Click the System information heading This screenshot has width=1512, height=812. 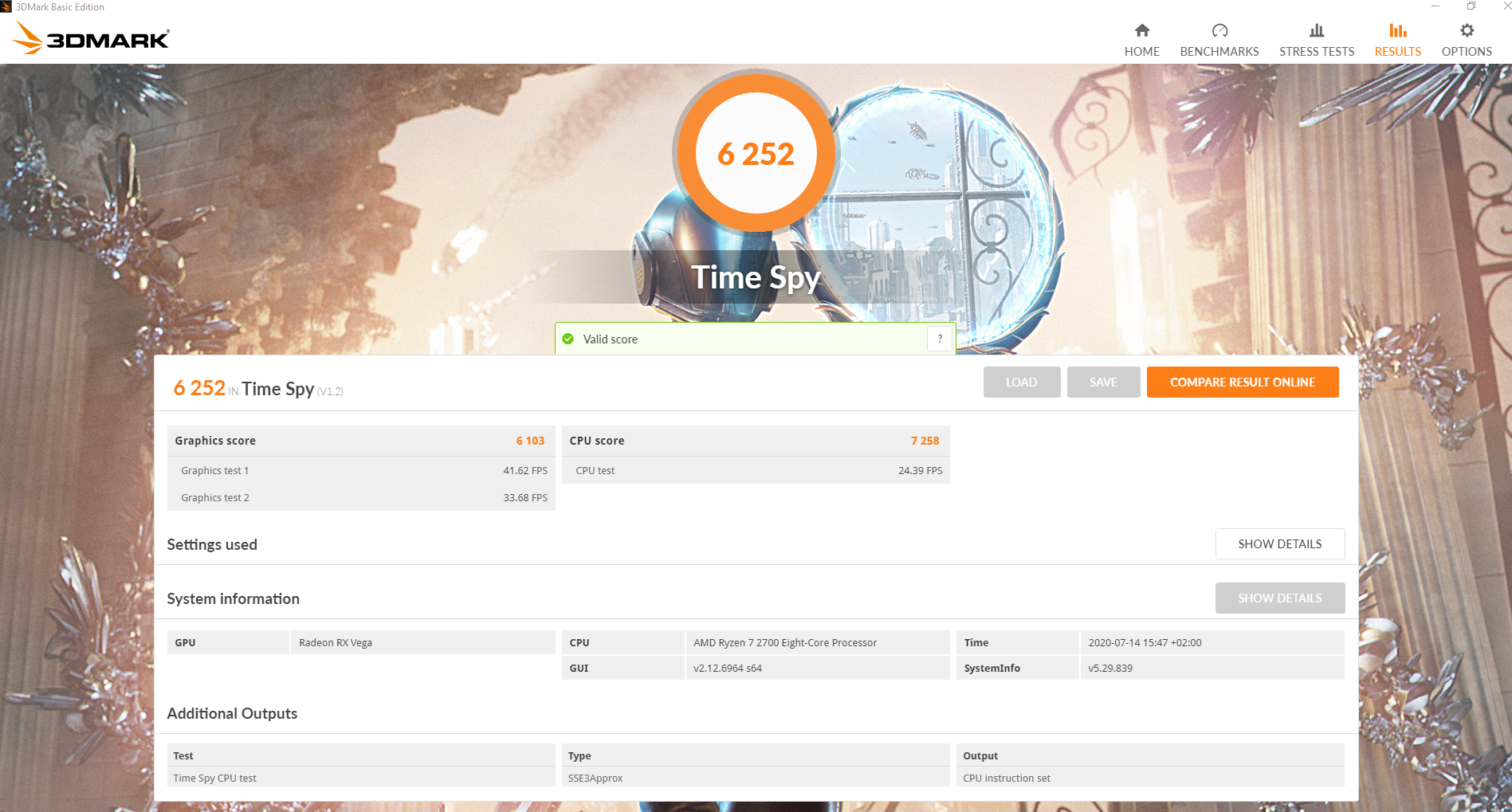click(233, 599)
